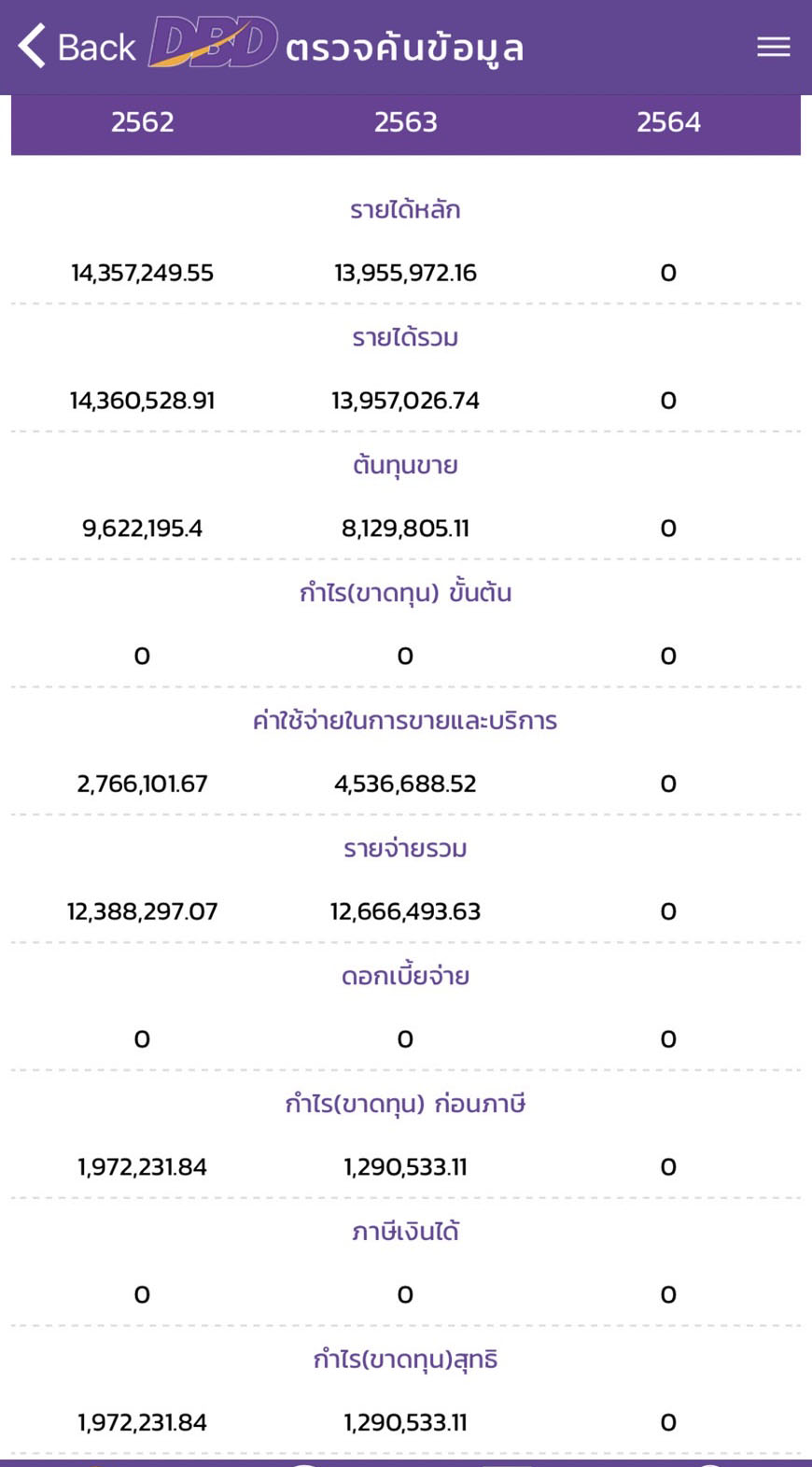Screen dimensions: 812x1467
Task: Tap the รายได้รวม row label
Action: click(x=405, y=338)
